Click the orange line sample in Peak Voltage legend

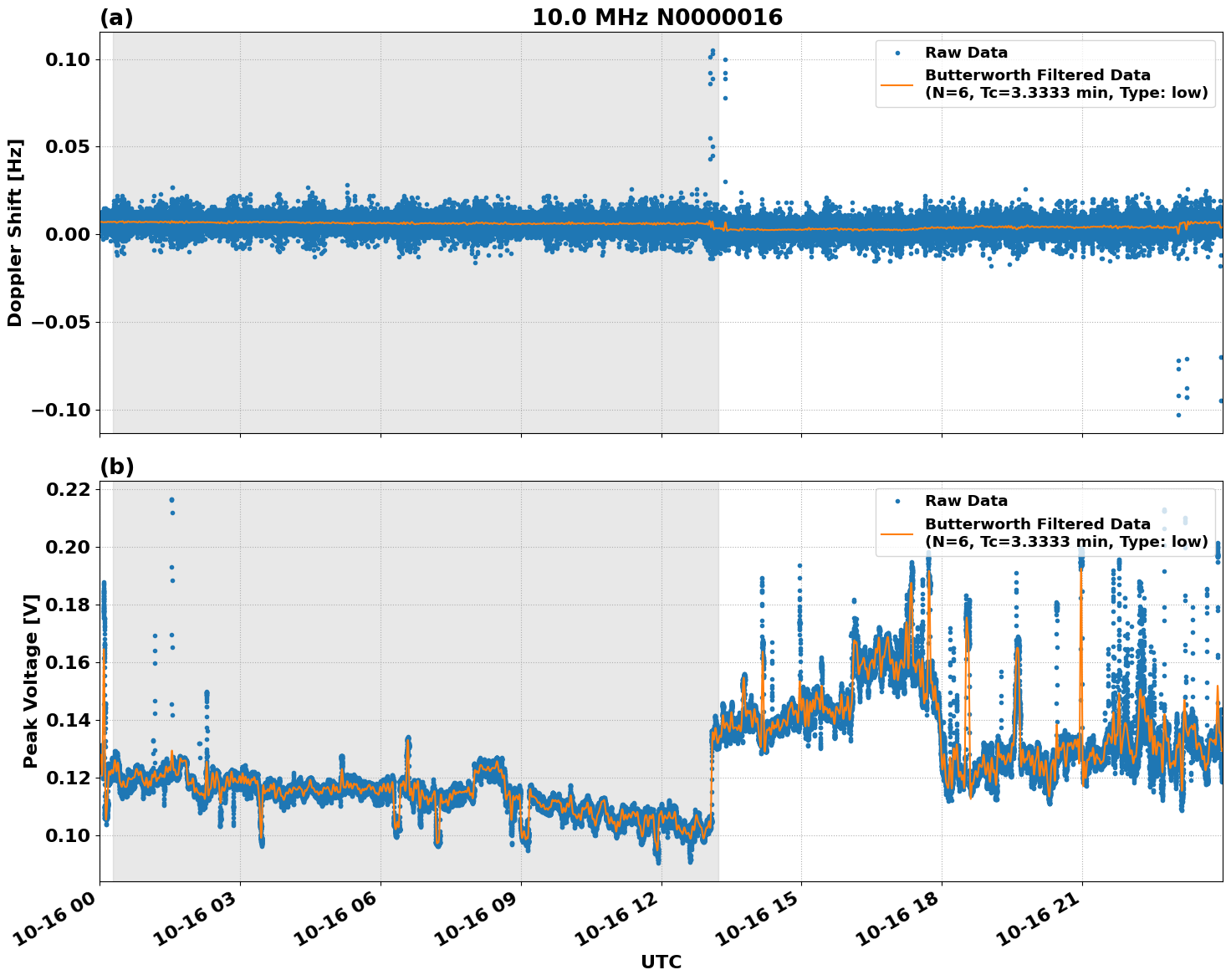point(897,533)
